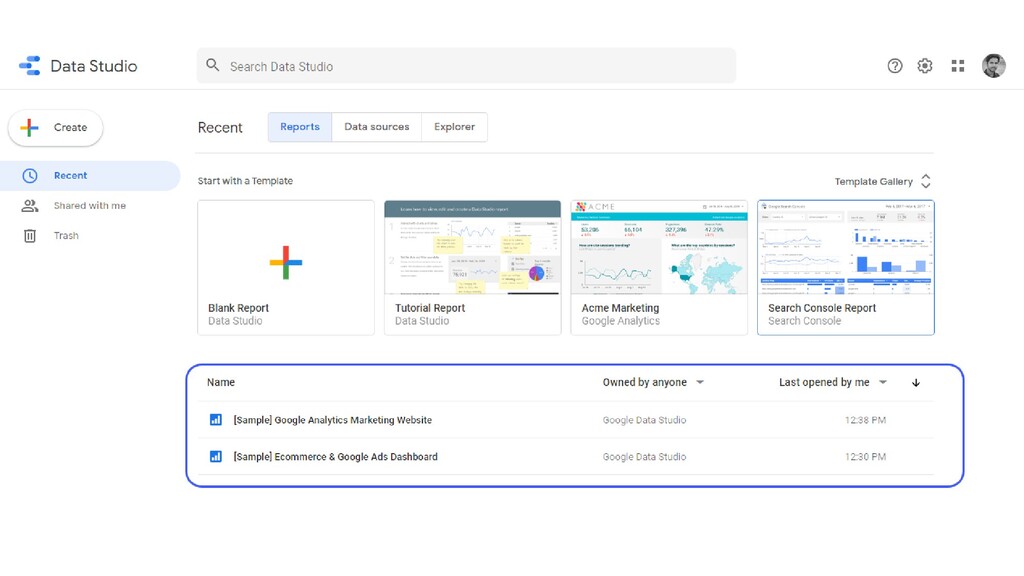Switch to the Reports tab
The image size is (1024, 576).
pyautogui.click(x=300, y=127)
